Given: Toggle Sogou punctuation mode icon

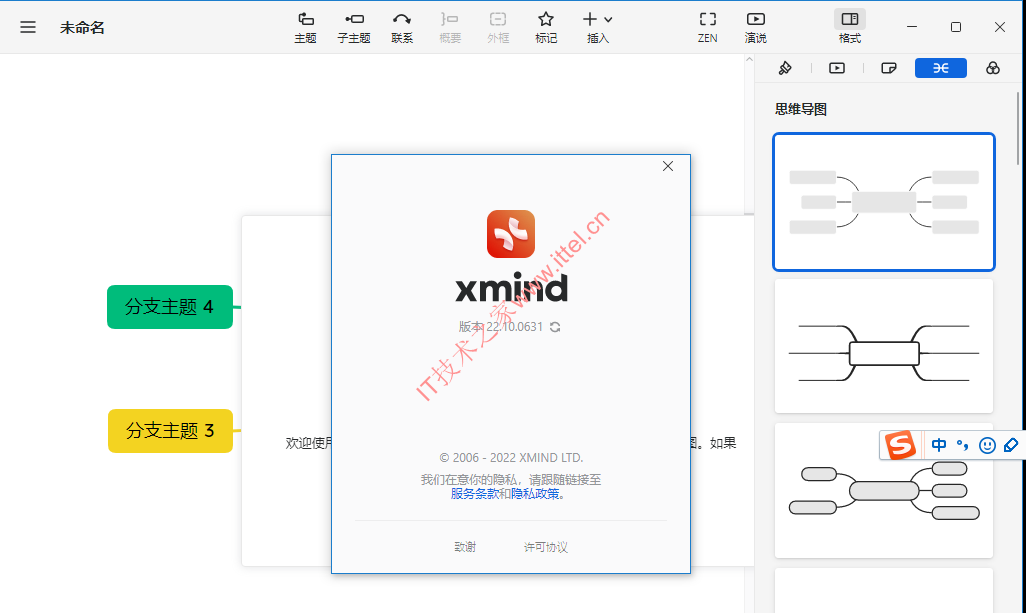Looking at the screenshot, I should (x=963, y=446).
